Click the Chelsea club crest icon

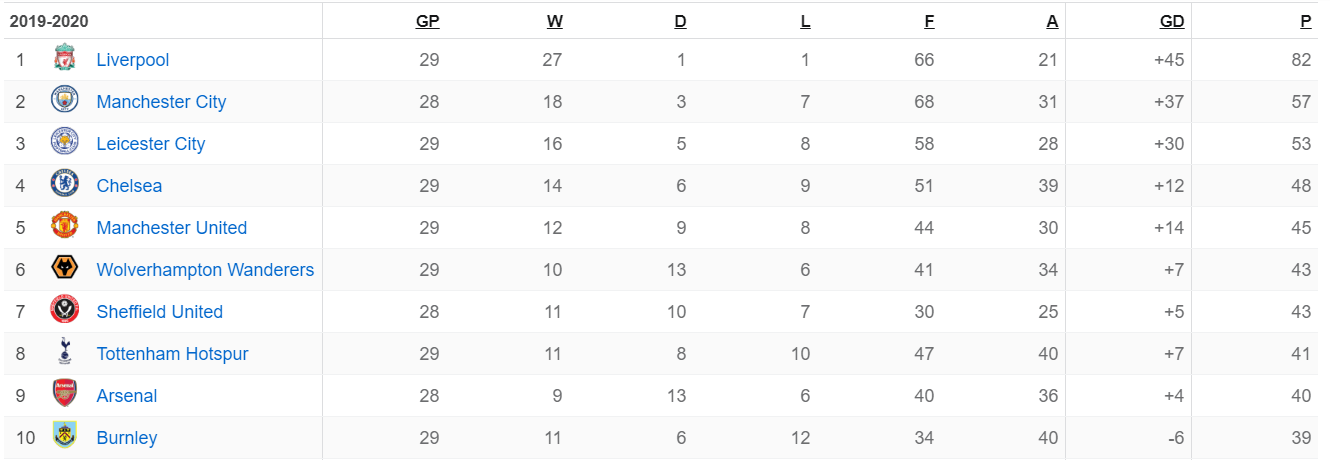click(65, 185)
